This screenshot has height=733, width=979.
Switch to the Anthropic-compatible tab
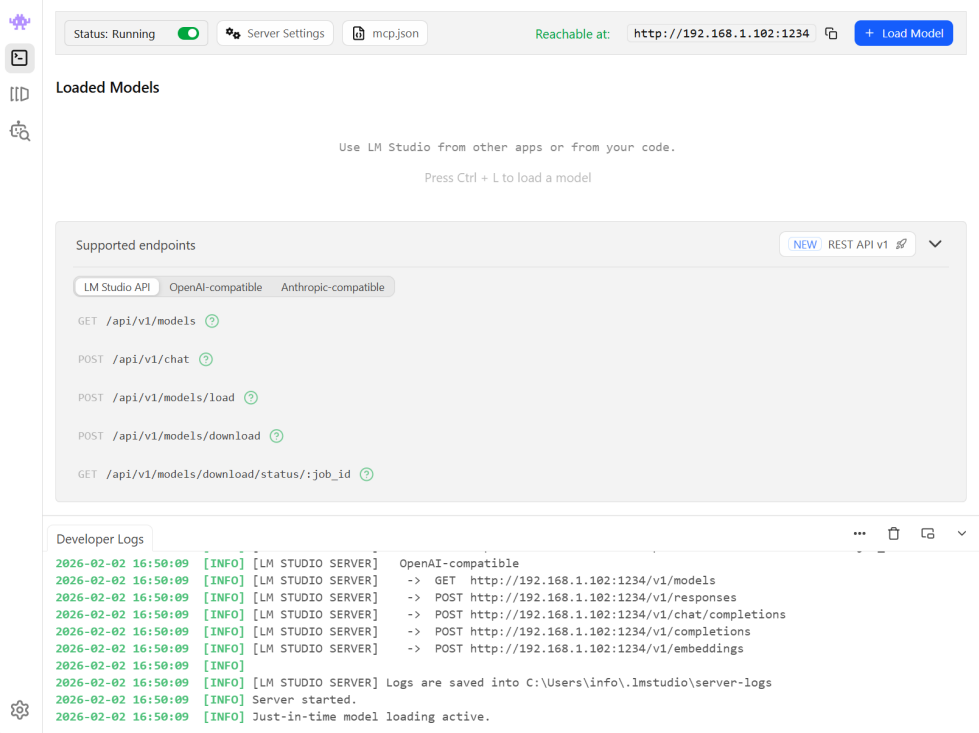pyautogui.click(x=332, y=287)
